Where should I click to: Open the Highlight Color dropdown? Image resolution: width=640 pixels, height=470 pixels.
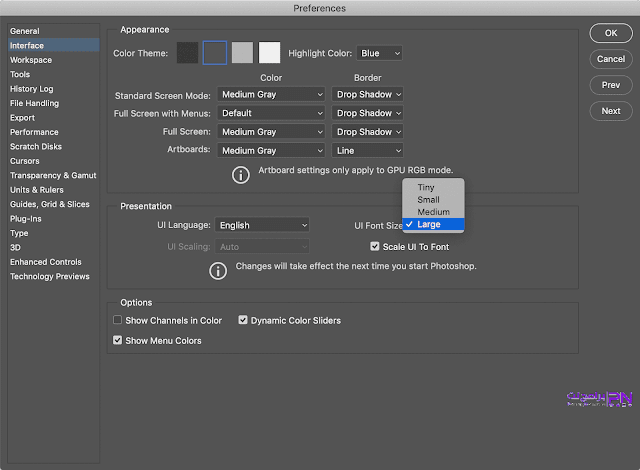point(379,53)
